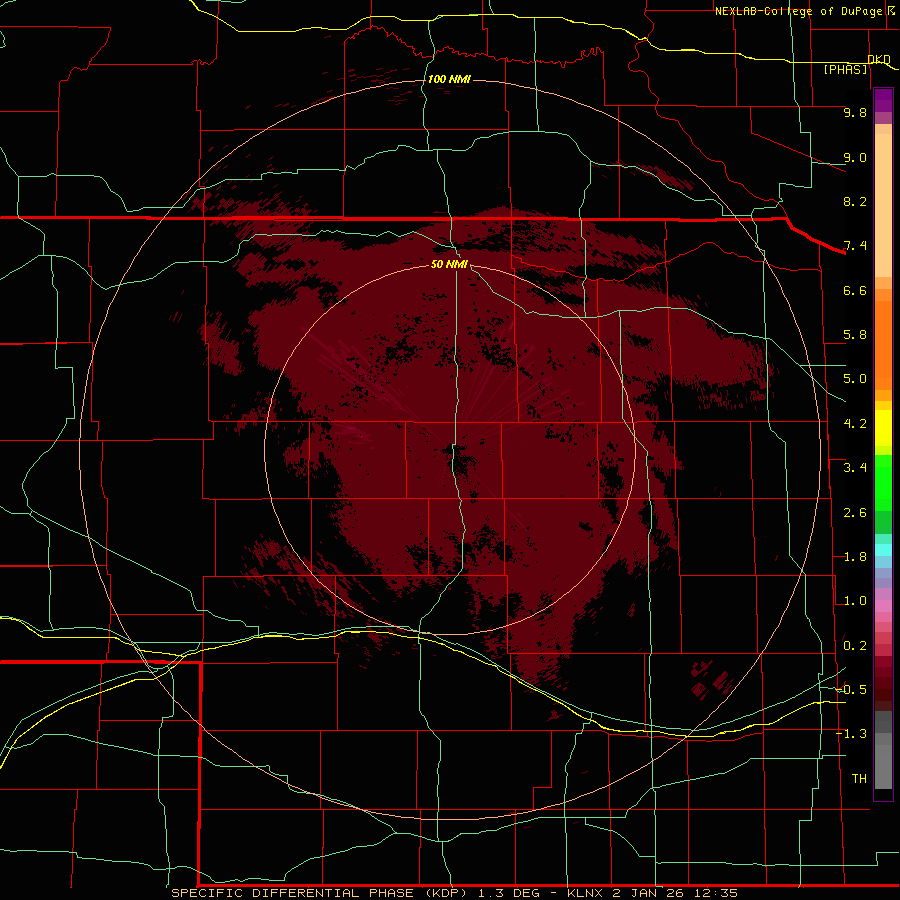The image size is (900, 900).
Task: Click the 0.2 value on the legend
Action: [855, 646]
